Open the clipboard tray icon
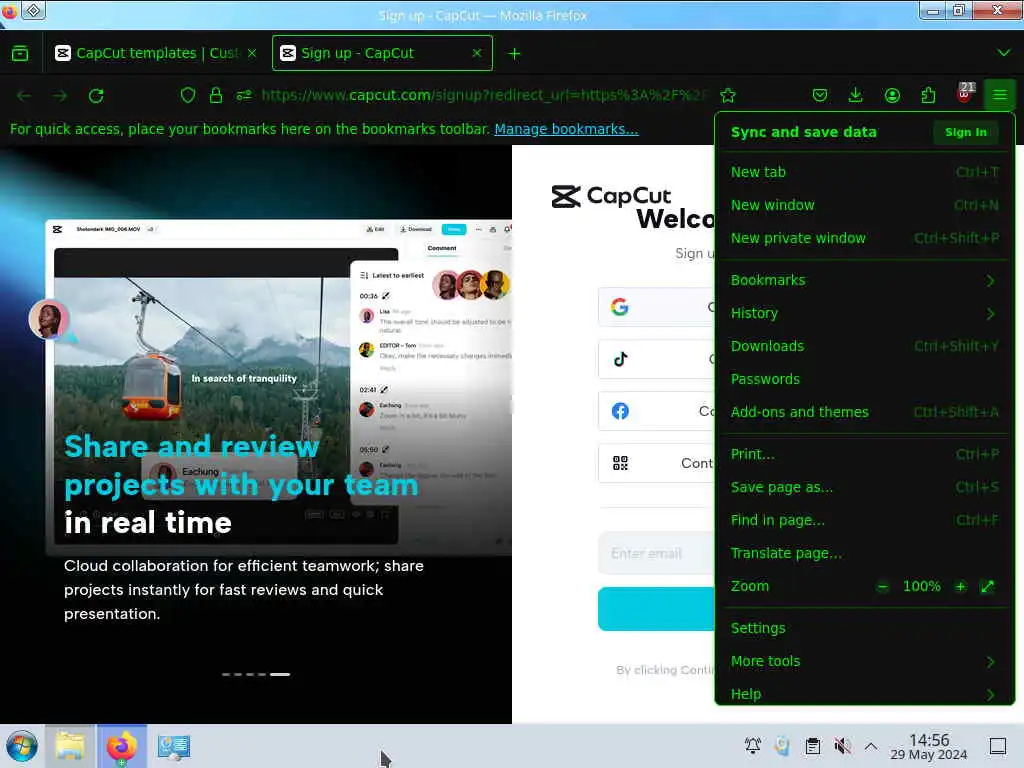Viewport: 1024px width, 768px height. coord(812,745)
